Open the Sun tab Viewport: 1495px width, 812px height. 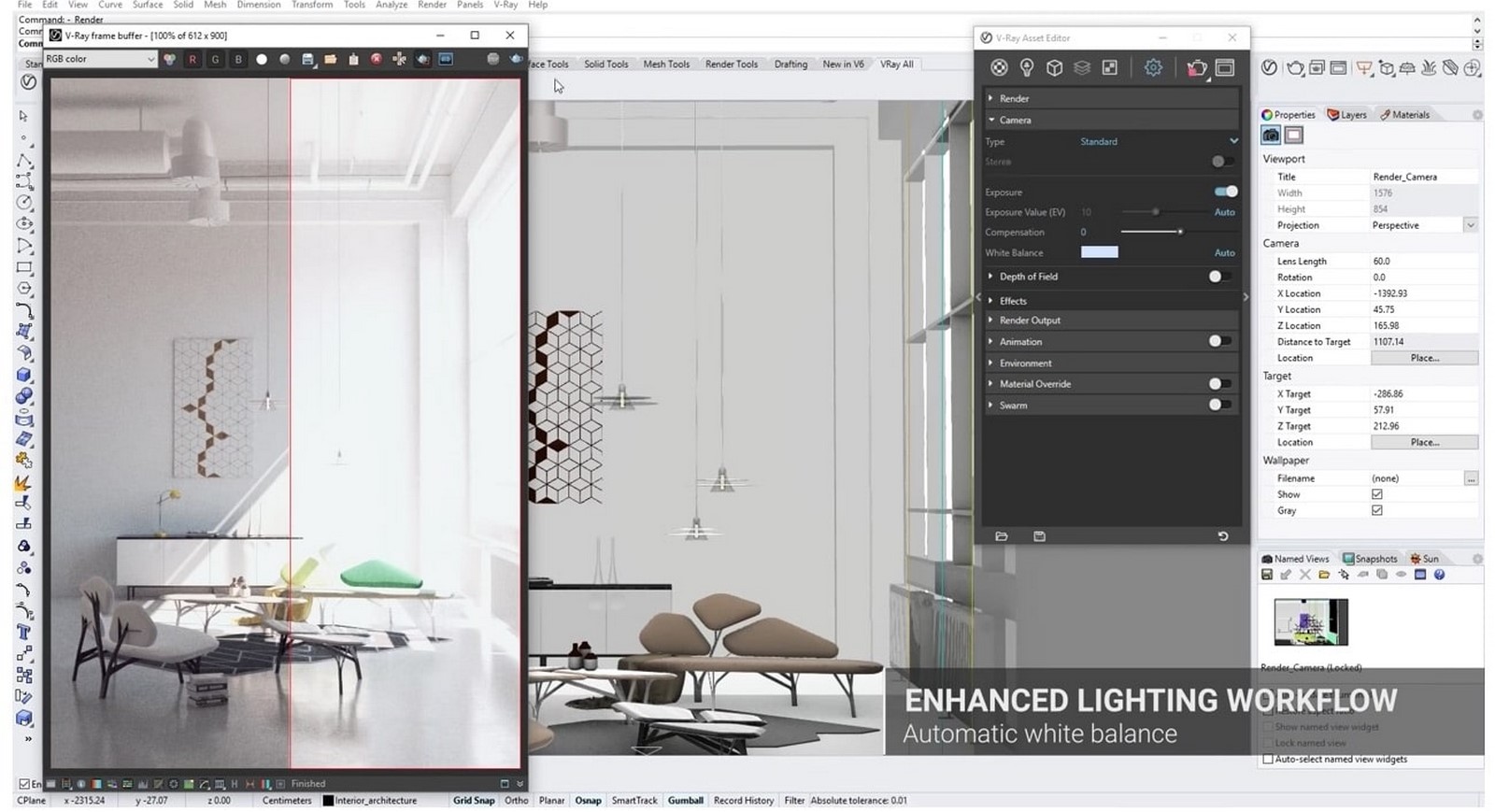point(1425,559)
